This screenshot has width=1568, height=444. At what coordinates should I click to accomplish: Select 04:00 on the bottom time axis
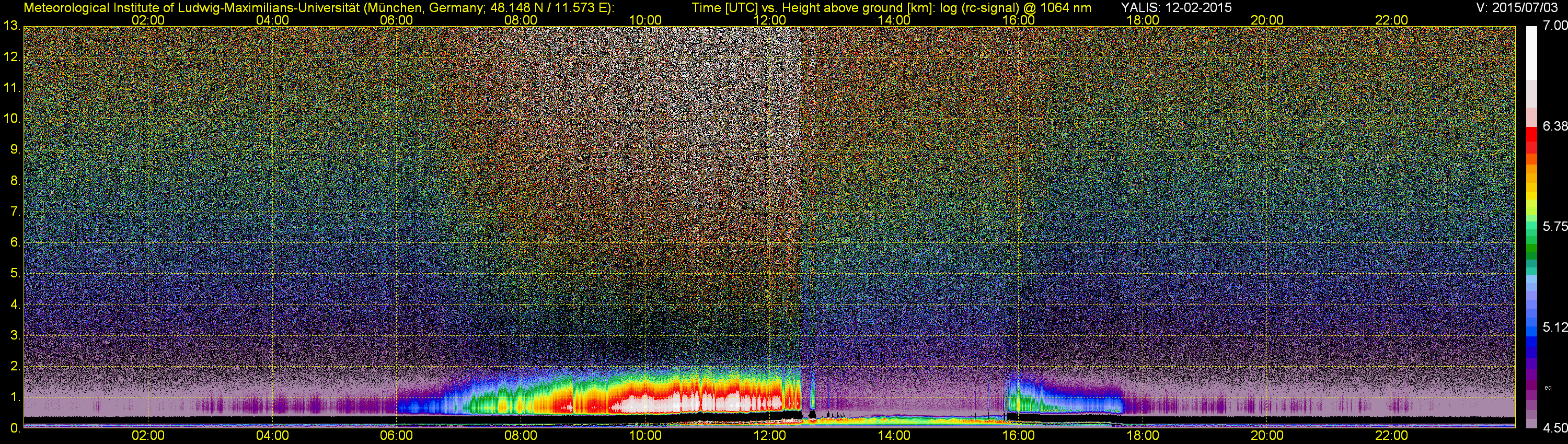pos(272,436)
